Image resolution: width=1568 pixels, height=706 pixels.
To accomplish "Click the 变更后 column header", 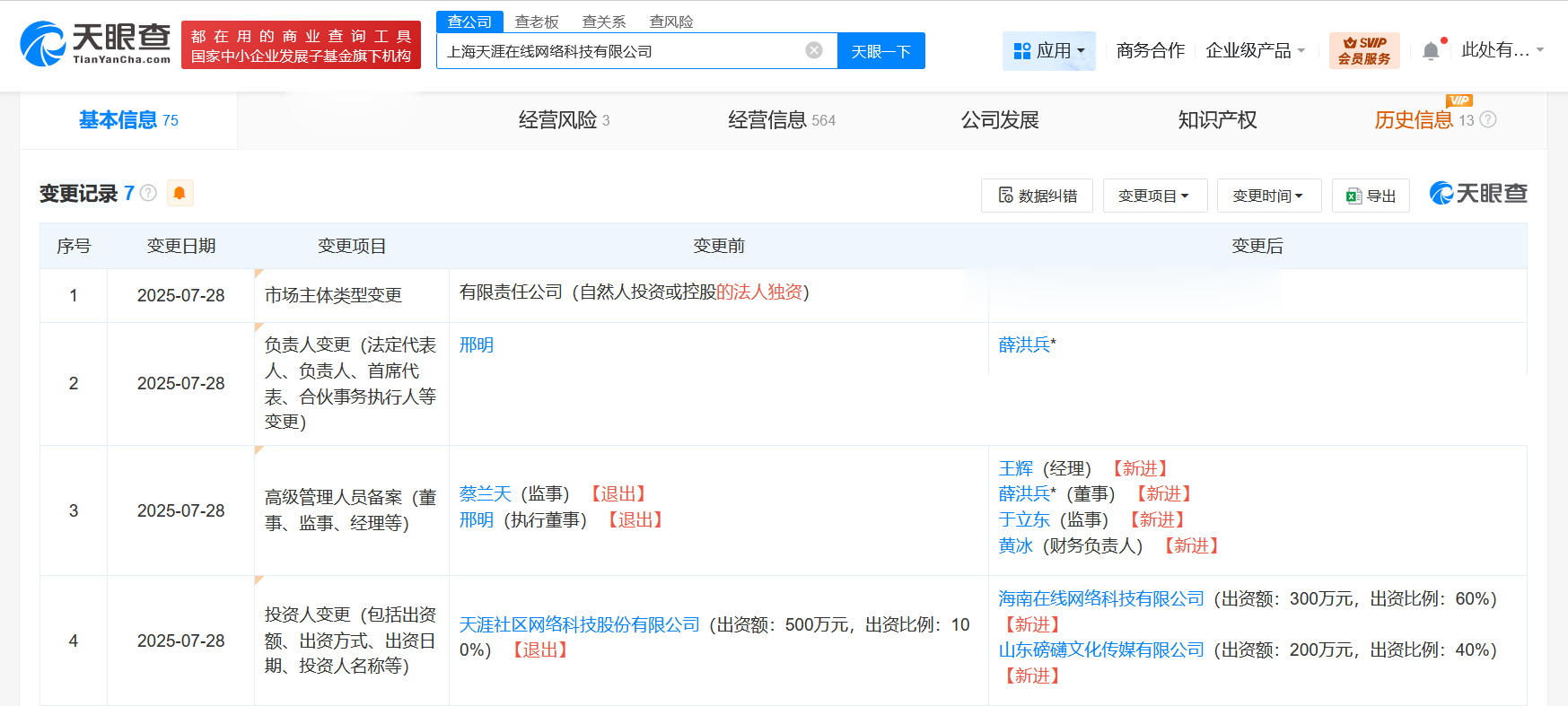I will 1257,246.
